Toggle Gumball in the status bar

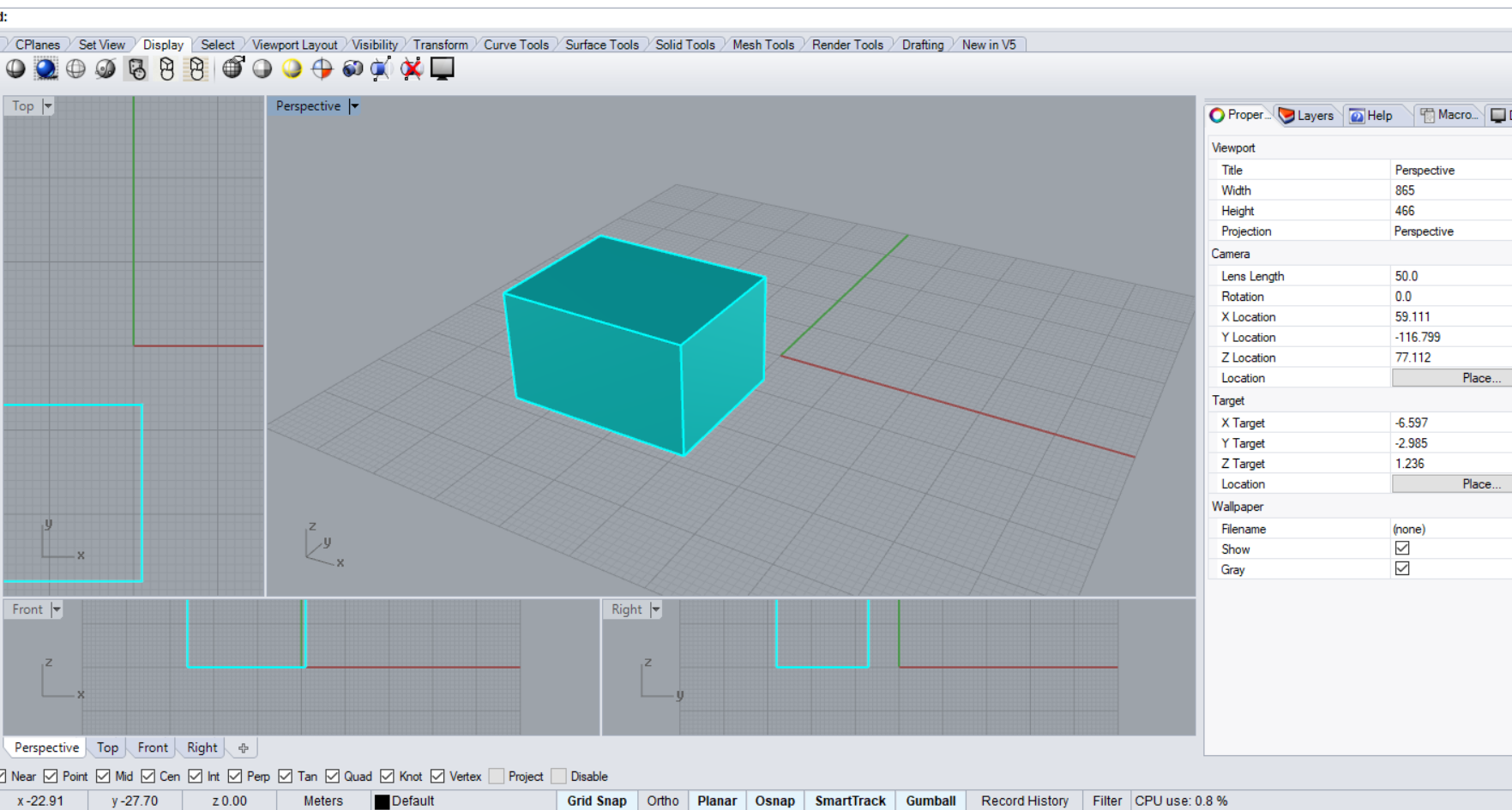point(931,801)
